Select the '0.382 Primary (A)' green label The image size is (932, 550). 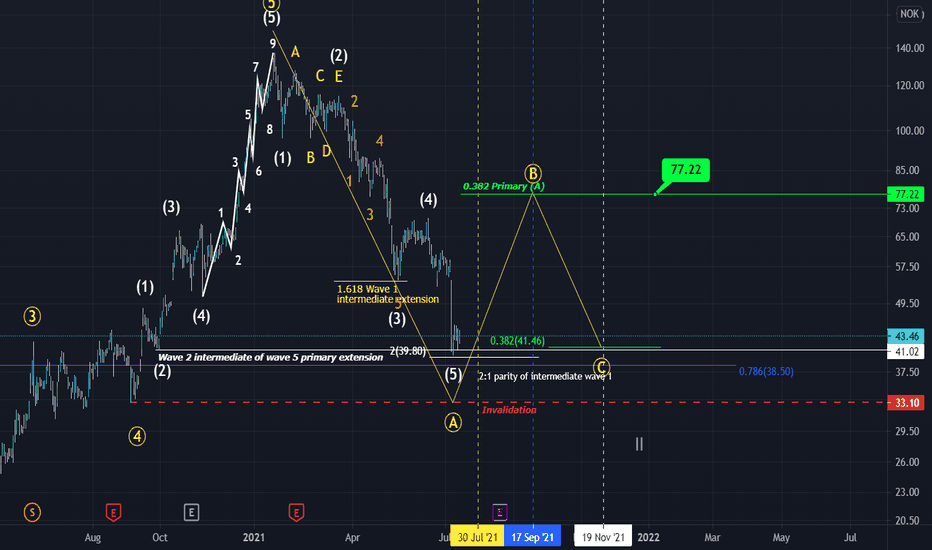pos(503,186)
